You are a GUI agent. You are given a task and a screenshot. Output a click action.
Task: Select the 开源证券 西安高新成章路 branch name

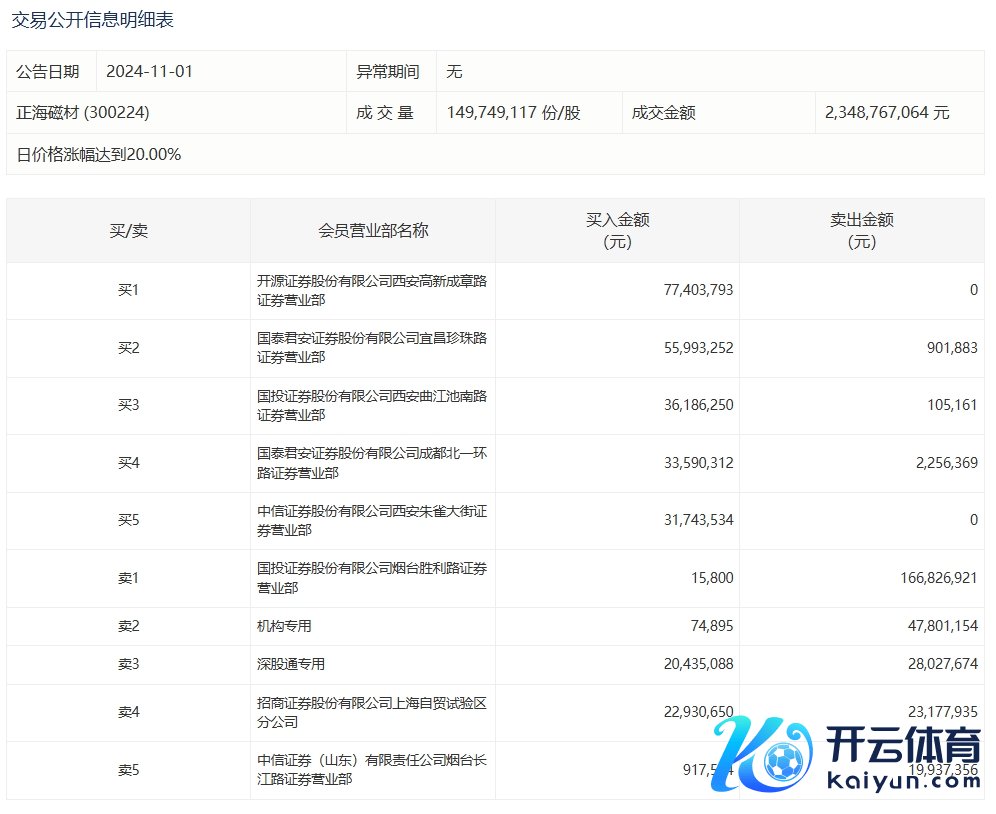[371, 291]
